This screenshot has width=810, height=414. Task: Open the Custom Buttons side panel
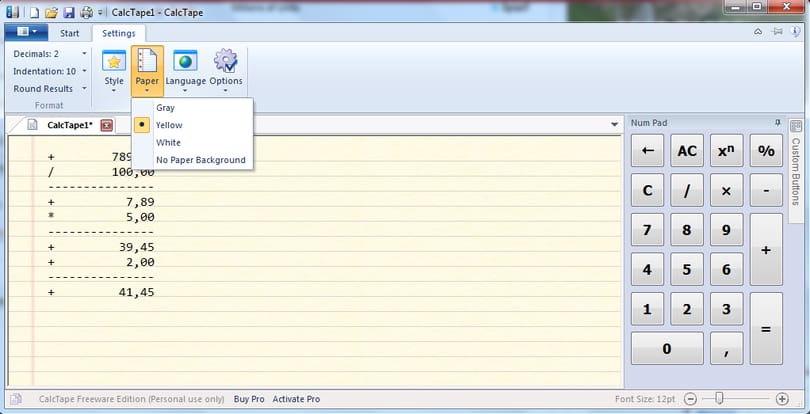(796, 171)
